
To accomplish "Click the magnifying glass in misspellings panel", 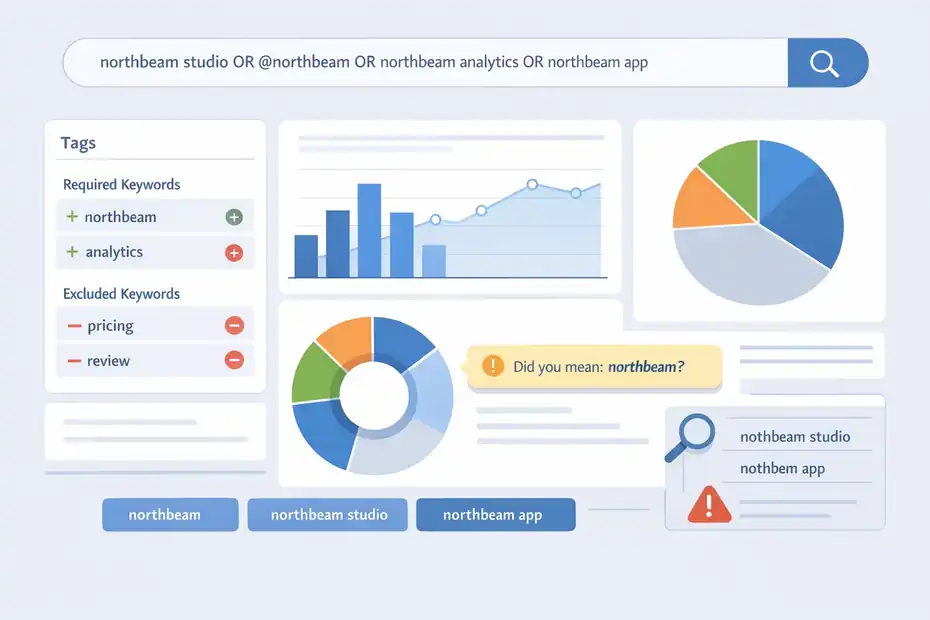I will point(692,437).
